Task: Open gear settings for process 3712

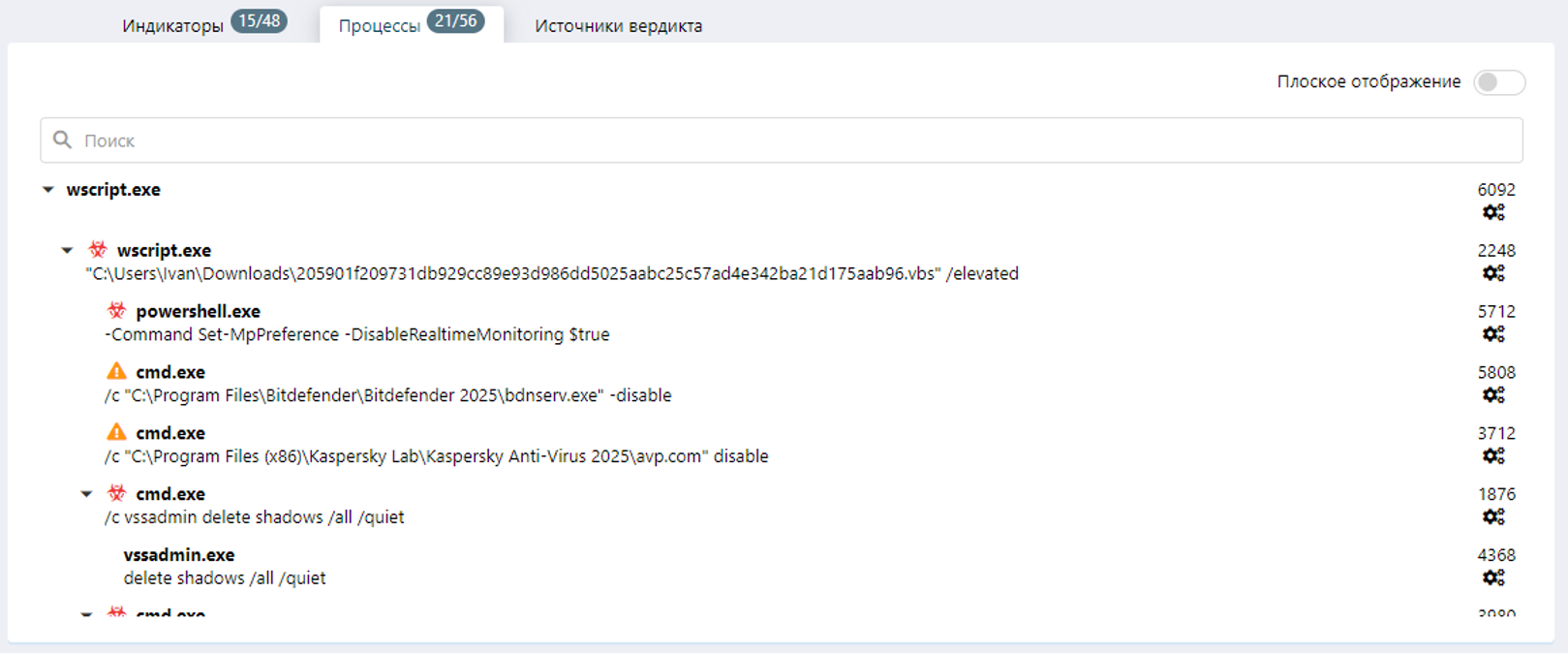Action: [1493, 456]
